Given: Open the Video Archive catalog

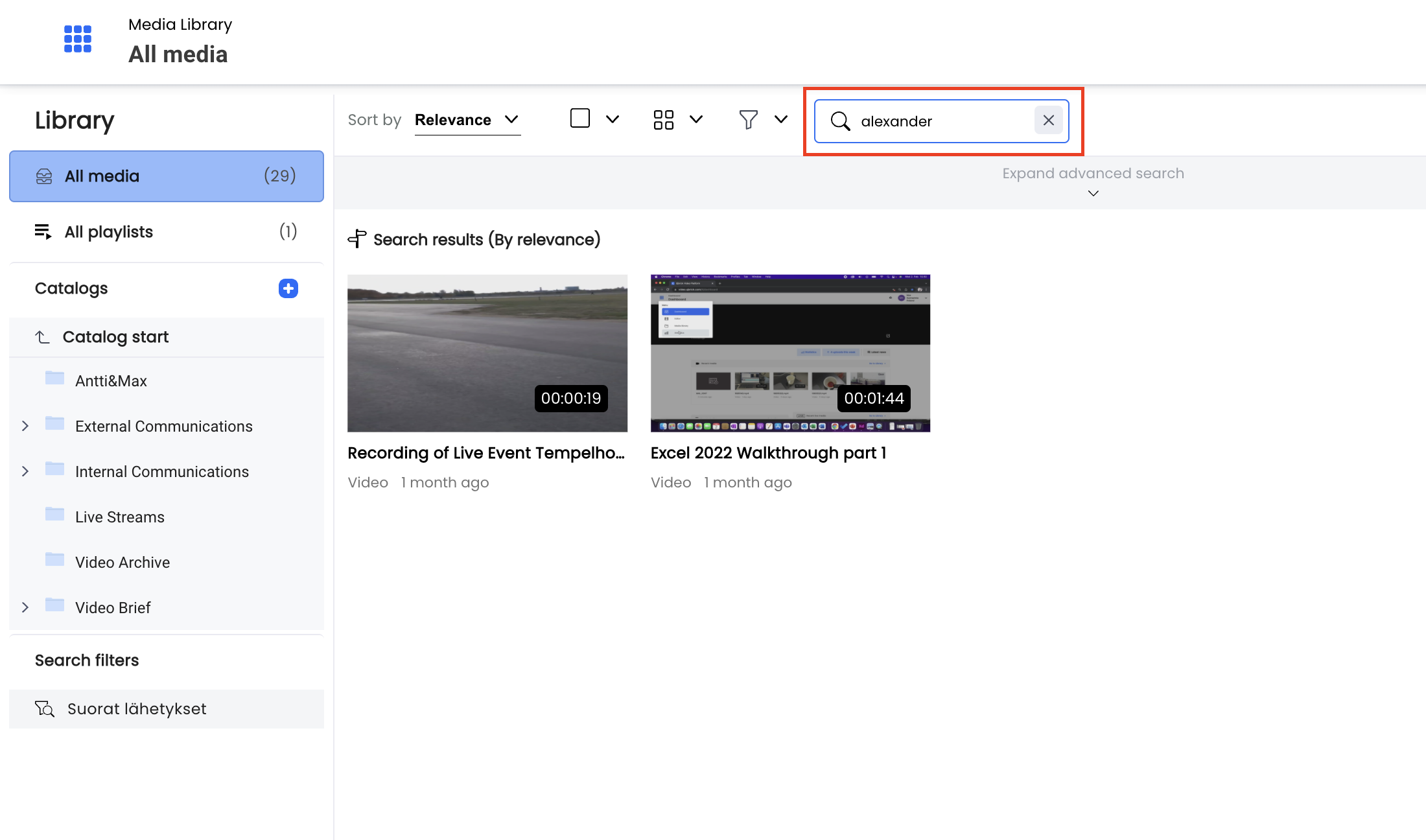Looking at the screenshot, I should click(123, 563).
